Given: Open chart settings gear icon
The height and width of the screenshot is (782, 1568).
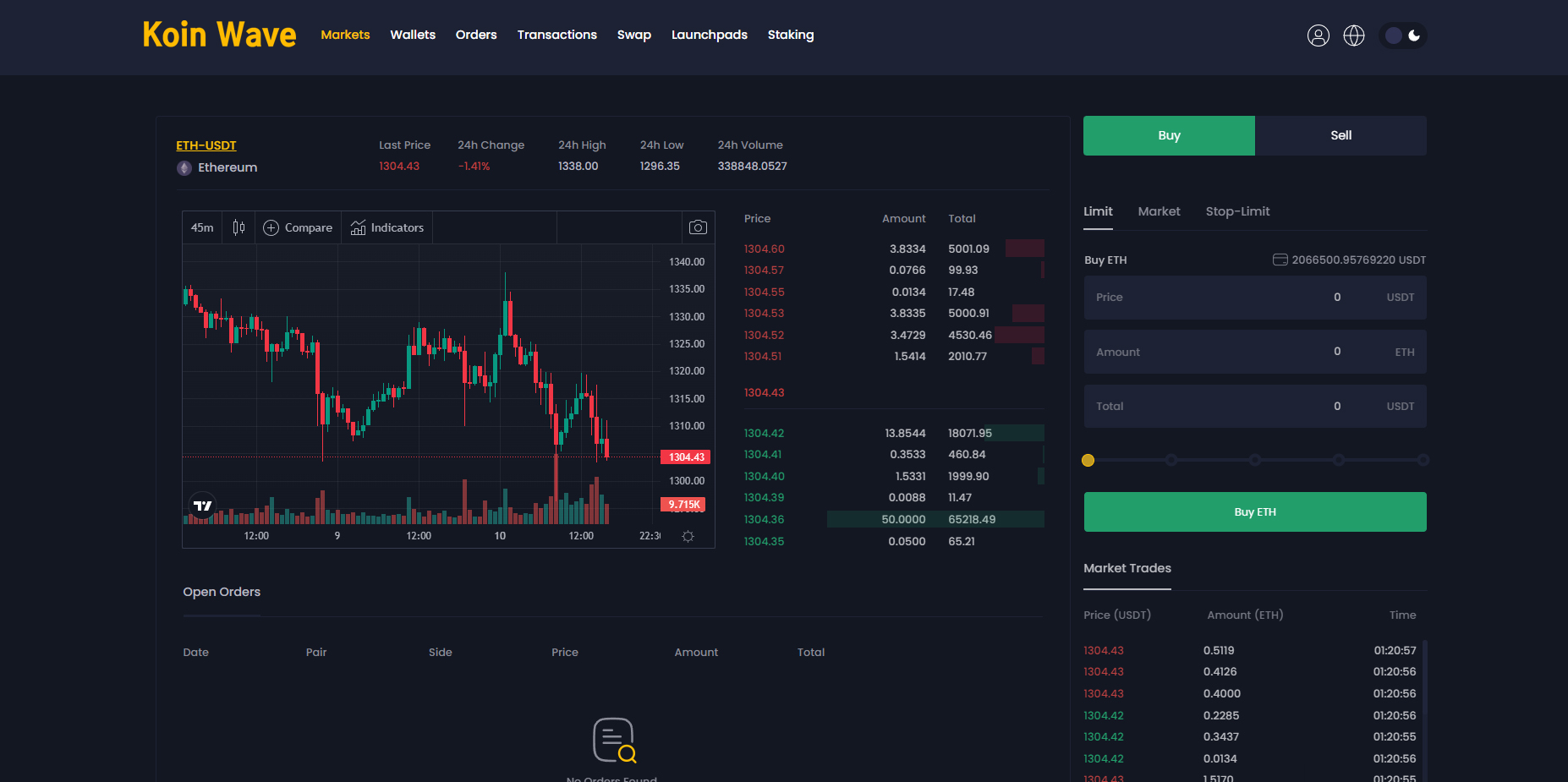Looking at the screenshot, I should (688, 537).
